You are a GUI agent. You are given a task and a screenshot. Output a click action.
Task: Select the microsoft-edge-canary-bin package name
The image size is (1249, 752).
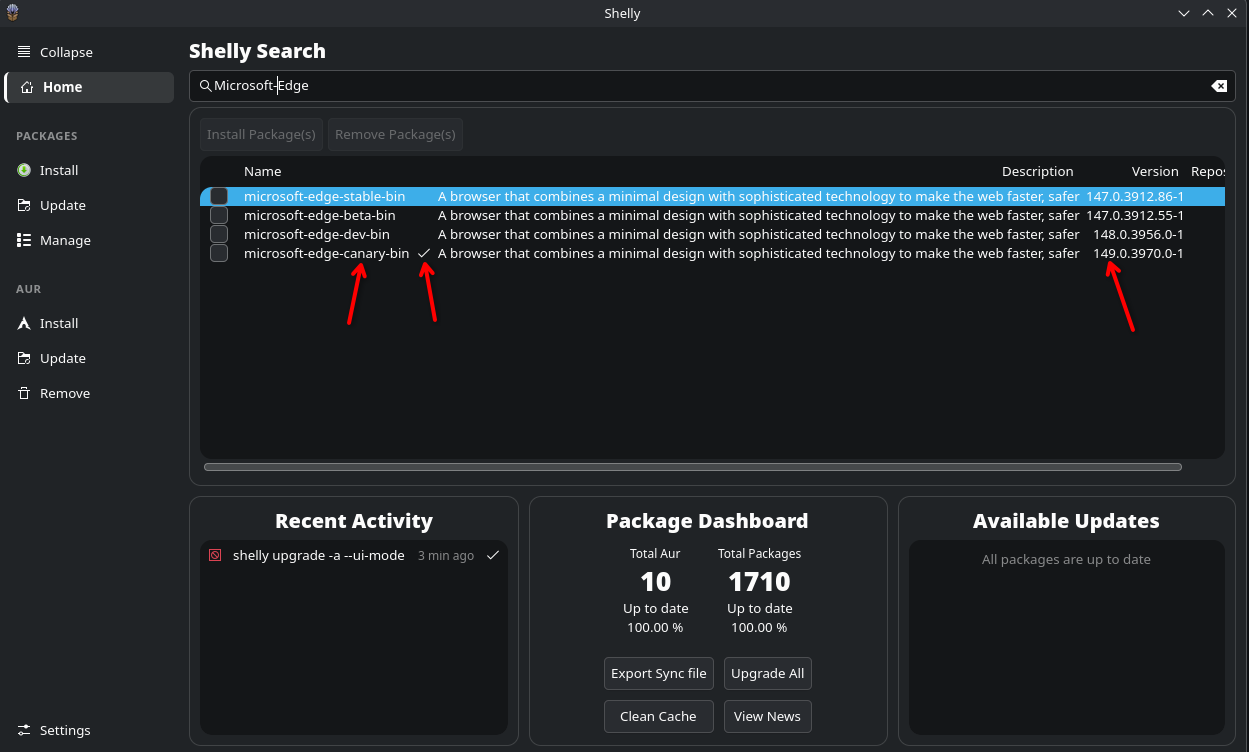pos(326,253)
